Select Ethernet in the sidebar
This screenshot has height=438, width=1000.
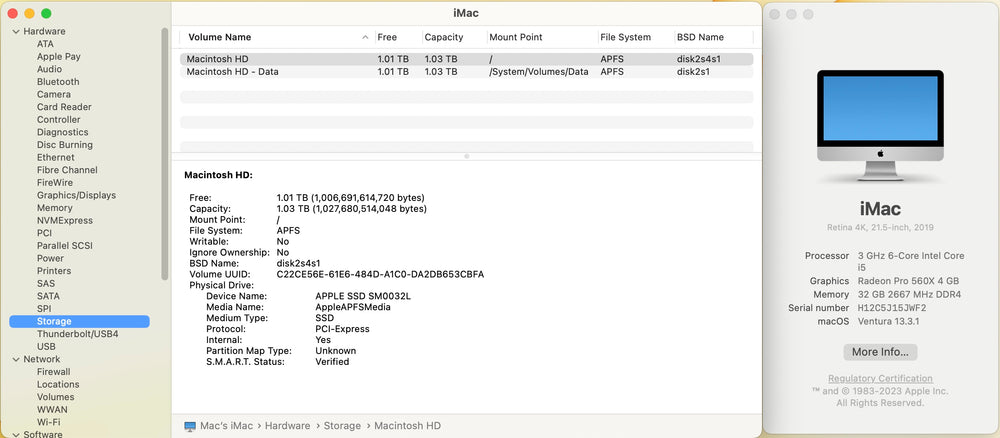coord(55,157)
